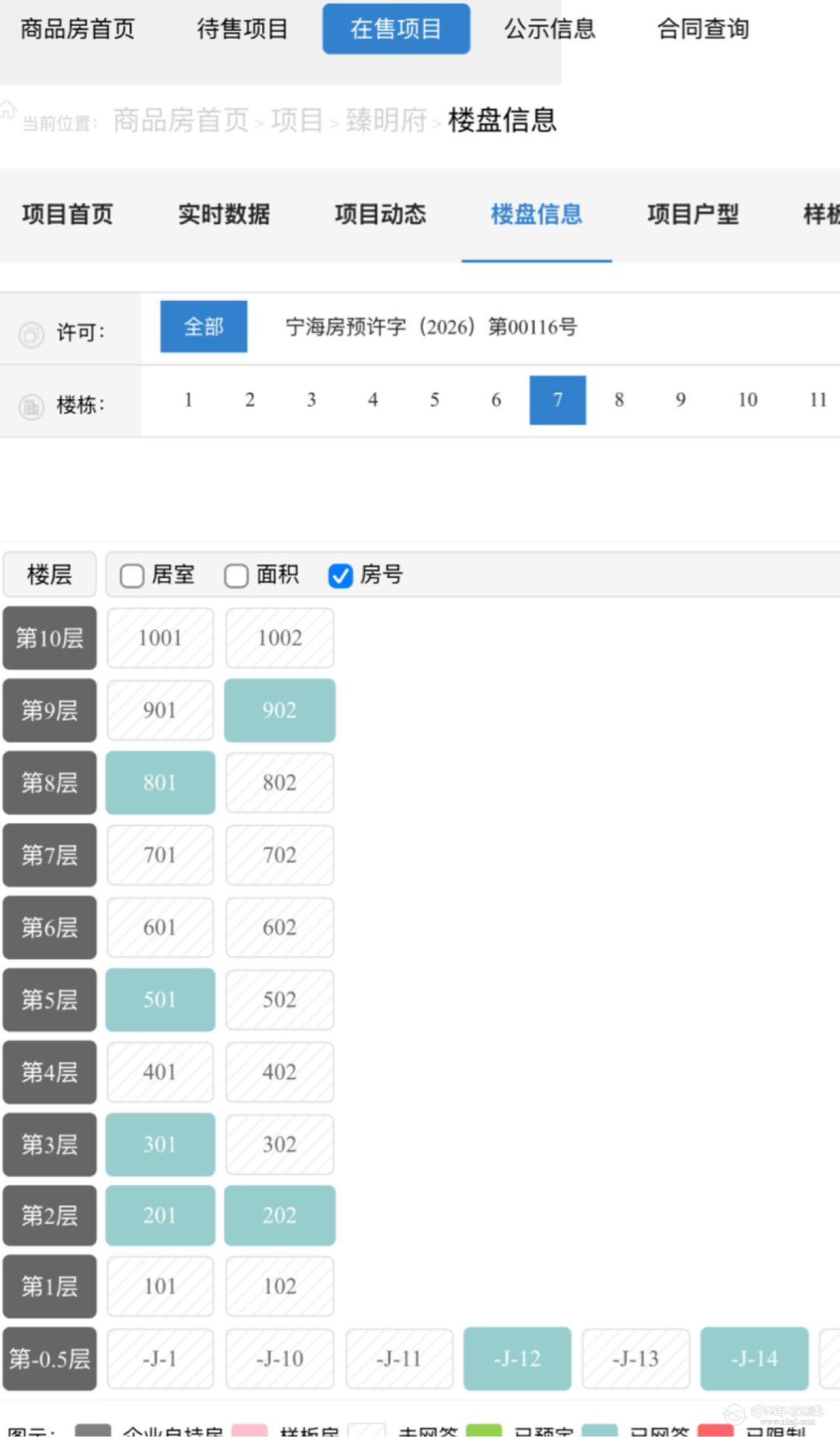The height and width of the screenshot is (1437, 840).
Task: Click room 202 cell
Action: coord(280,1215)
